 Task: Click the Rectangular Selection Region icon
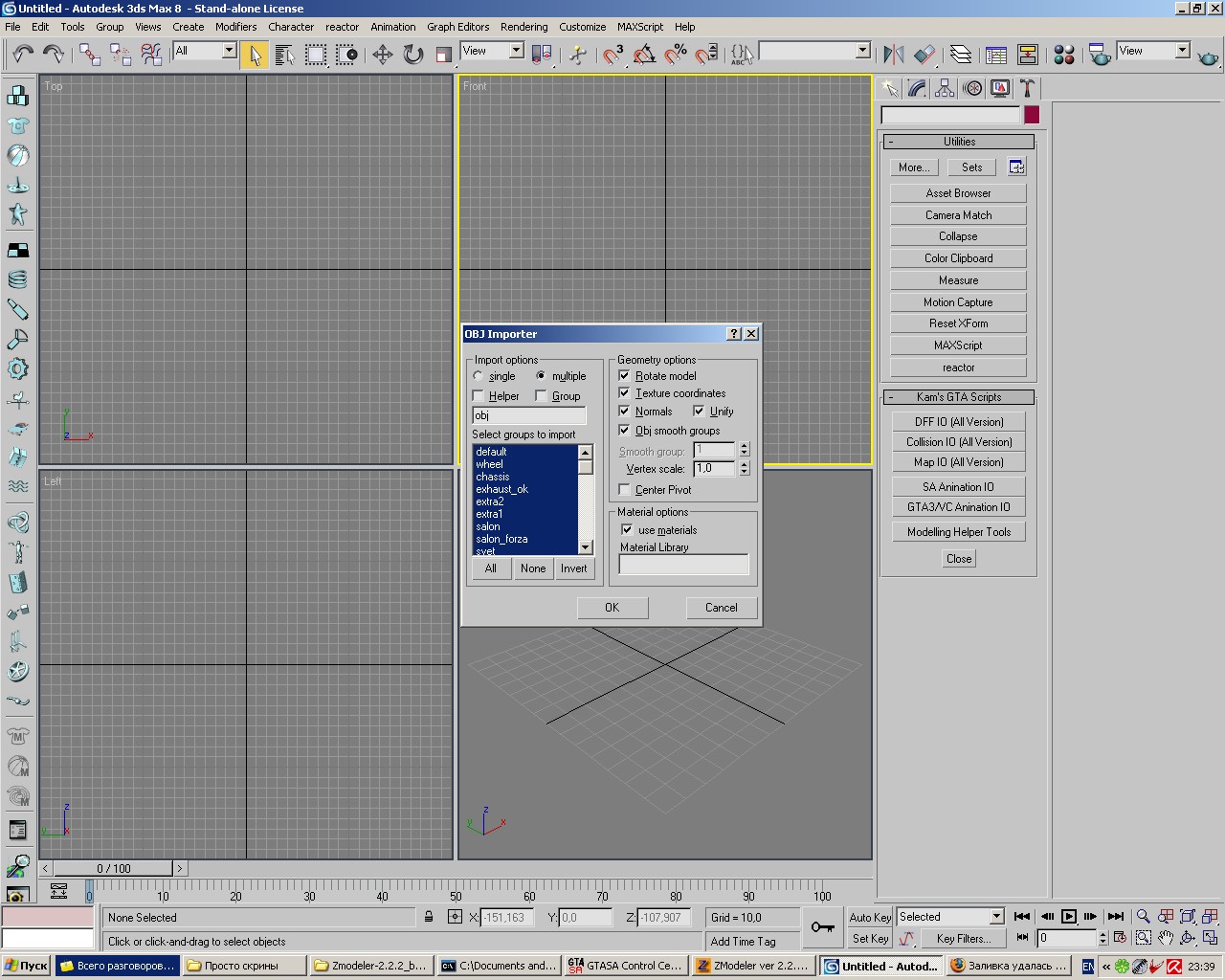coord(316,55)
